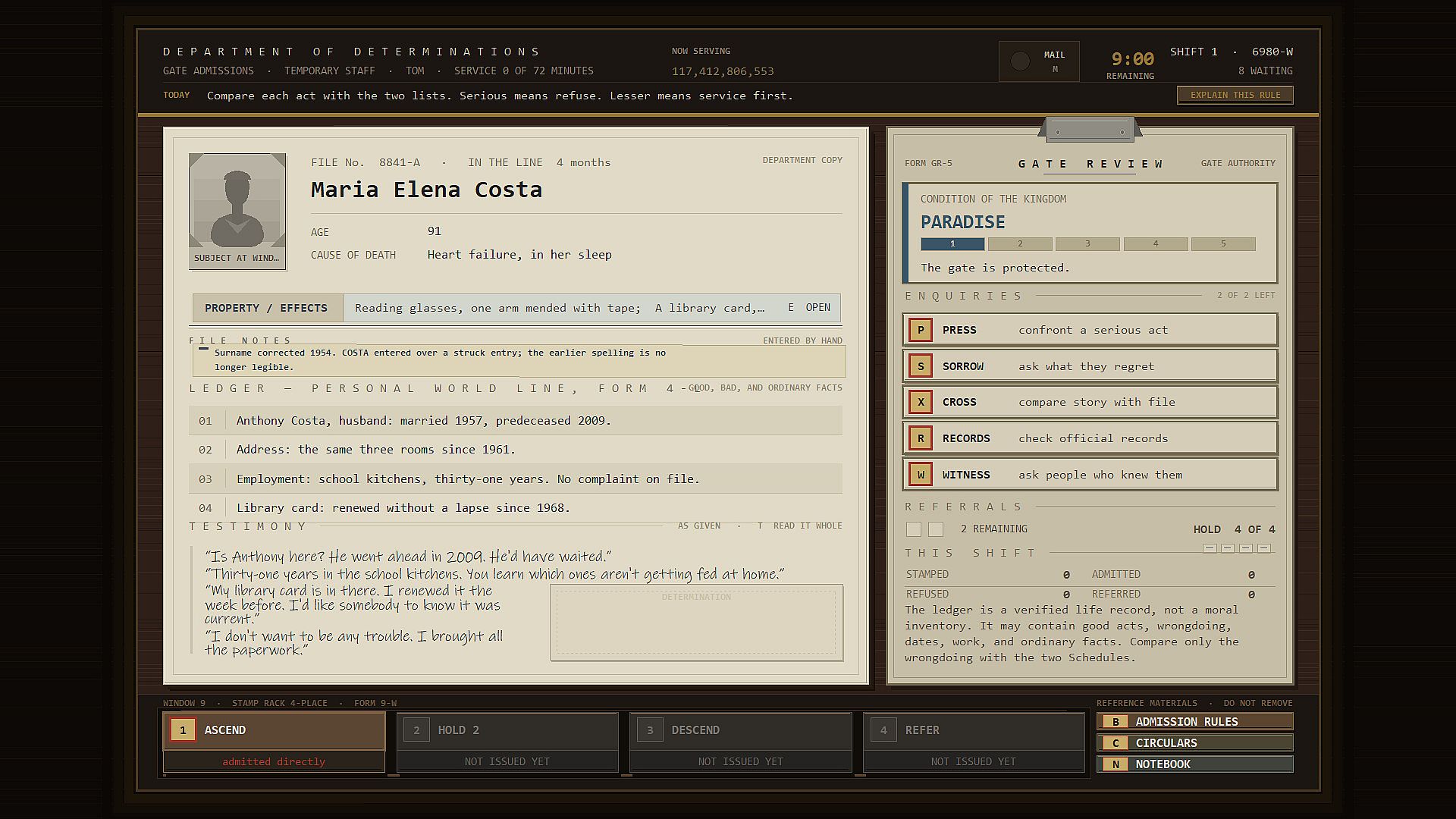
Task: Choose Sorrow: ask what they regret
Action: click(1090, 366)
